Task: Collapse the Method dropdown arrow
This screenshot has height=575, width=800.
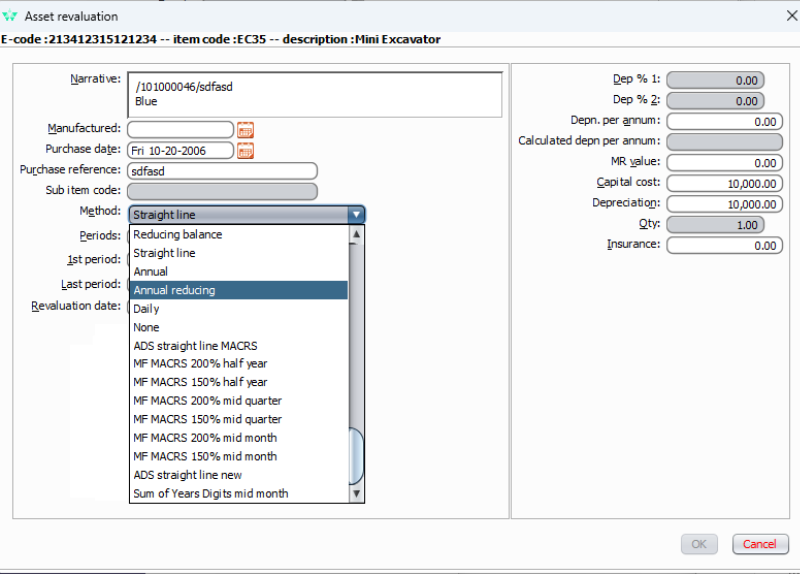Action: pos(356,214)
